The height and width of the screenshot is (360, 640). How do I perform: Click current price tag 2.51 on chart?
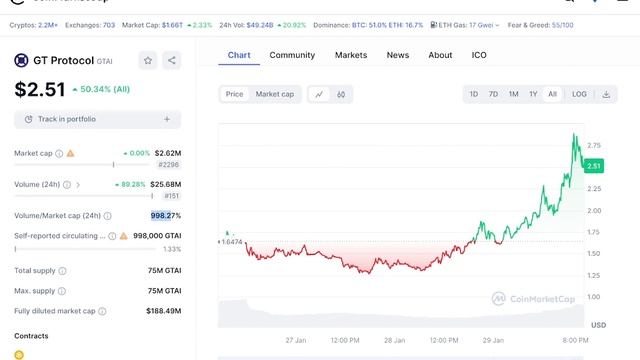click(x=593, y=166)
